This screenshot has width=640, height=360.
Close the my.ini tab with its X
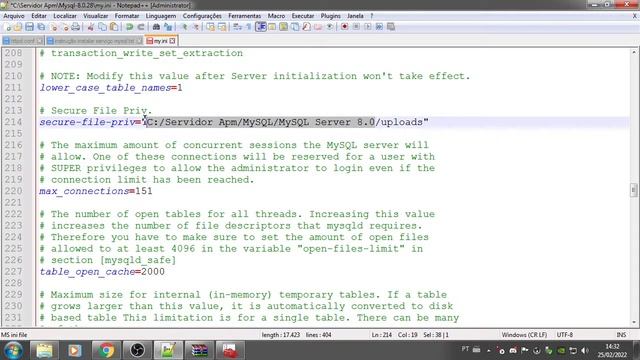(172, 41)
